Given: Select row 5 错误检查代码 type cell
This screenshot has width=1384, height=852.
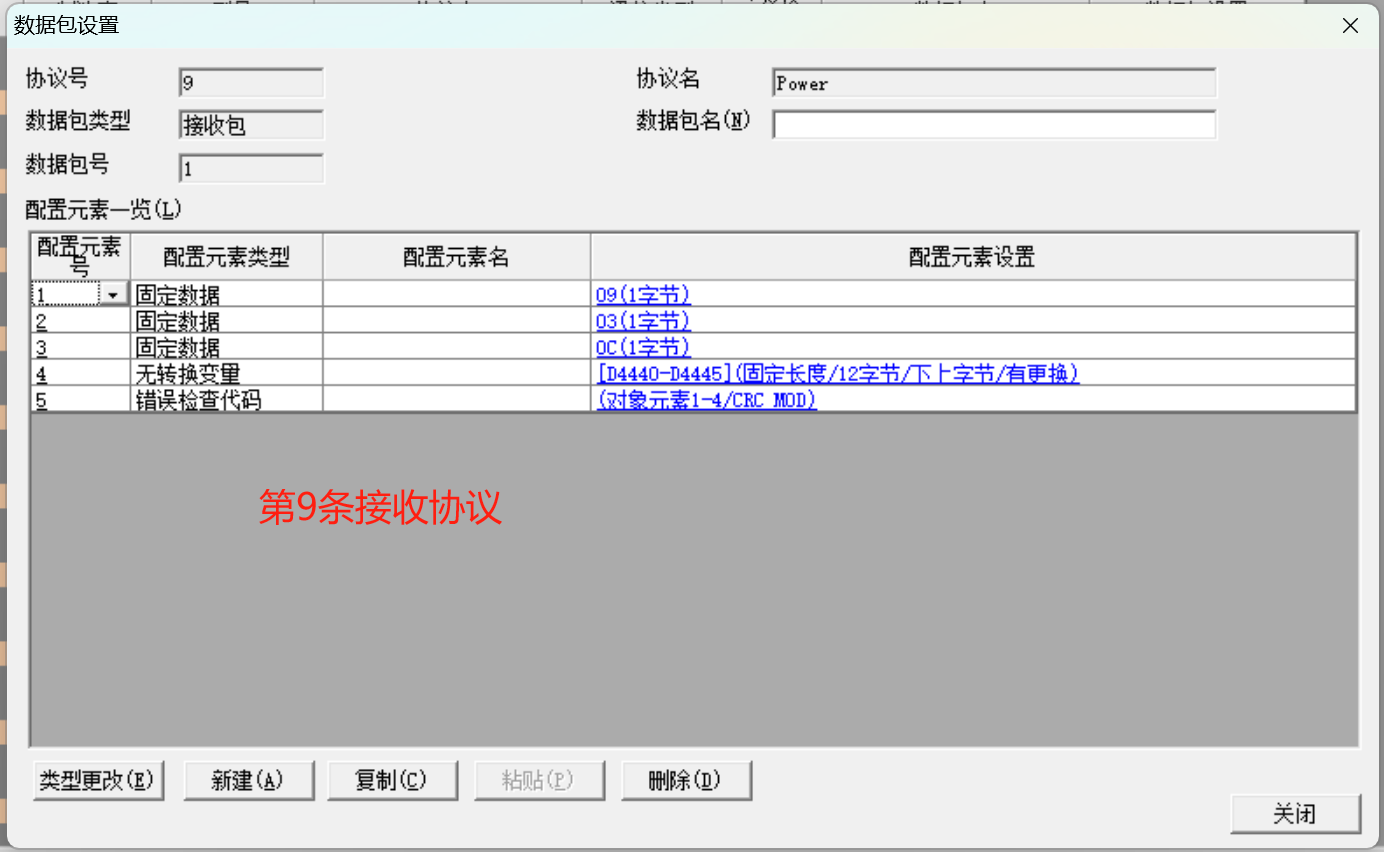Looking at the screenshot, I should pyautogui.click(x=227, y=400).
